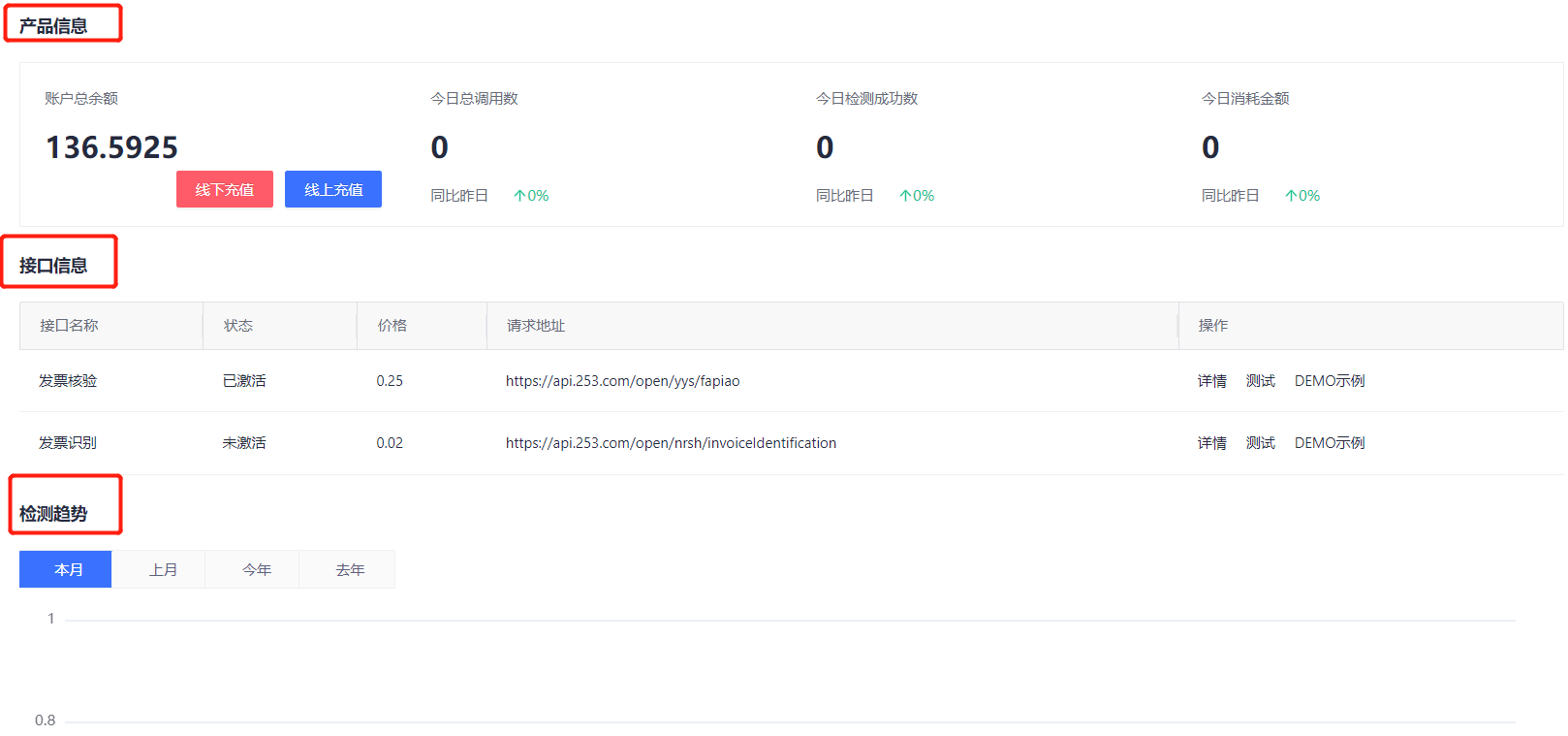Viewport: 1568px width, 736px height.
Task: Click the 已激活 status cell
Action: (244, 381)
